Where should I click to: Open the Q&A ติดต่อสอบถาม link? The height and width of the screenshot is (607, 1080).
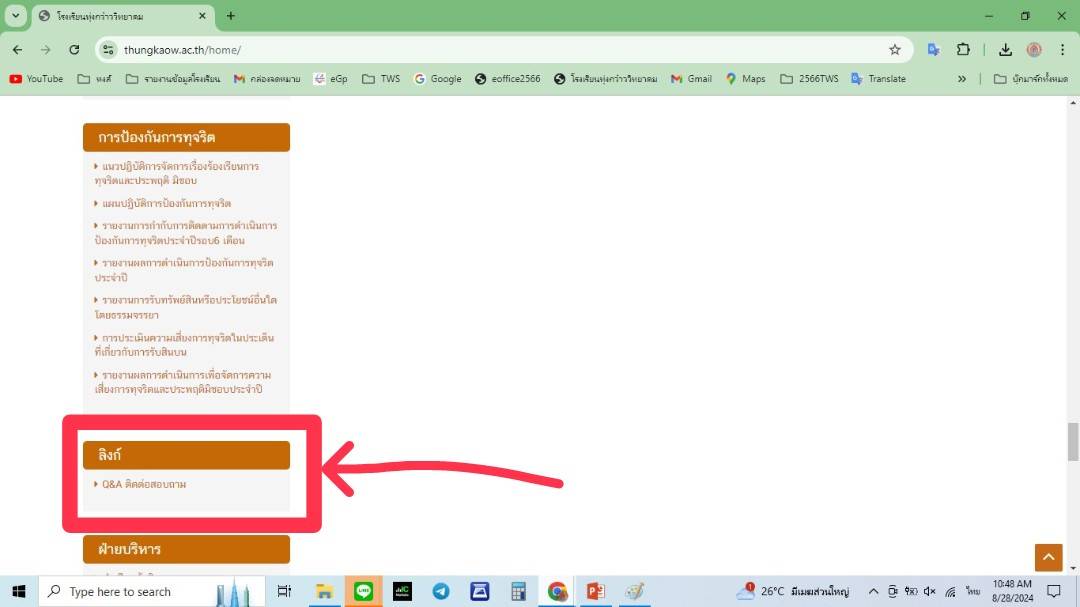144,484
